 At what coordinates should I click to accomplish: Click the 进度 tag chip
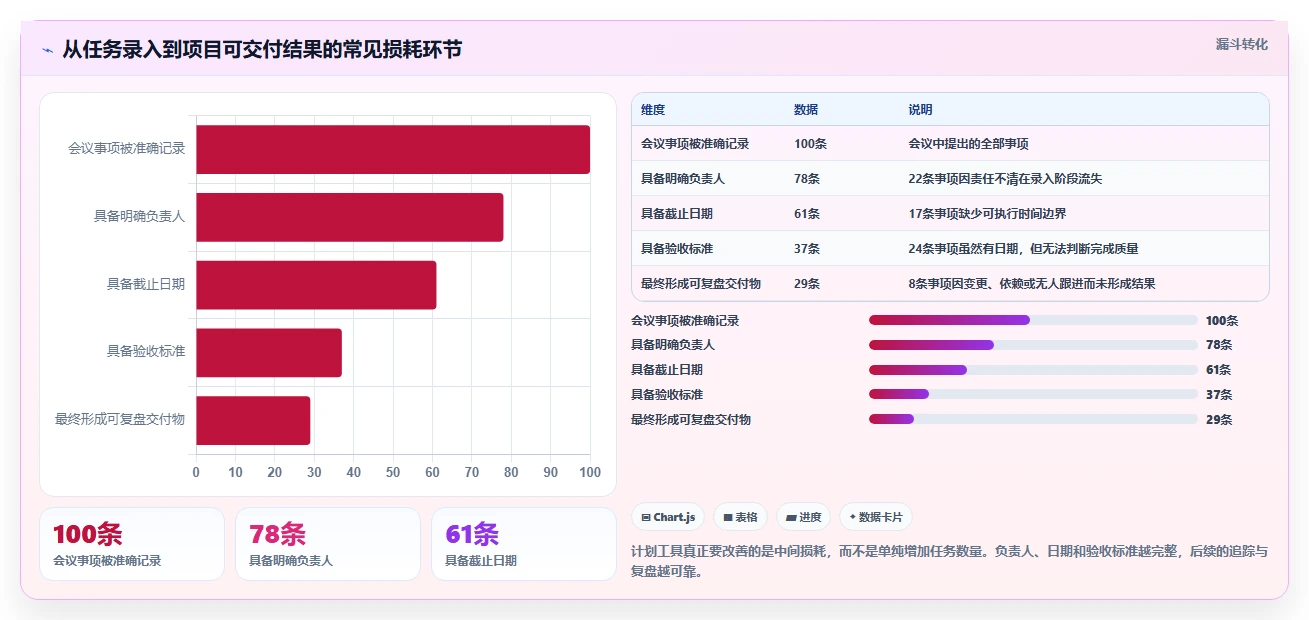(x=804, y=517)
